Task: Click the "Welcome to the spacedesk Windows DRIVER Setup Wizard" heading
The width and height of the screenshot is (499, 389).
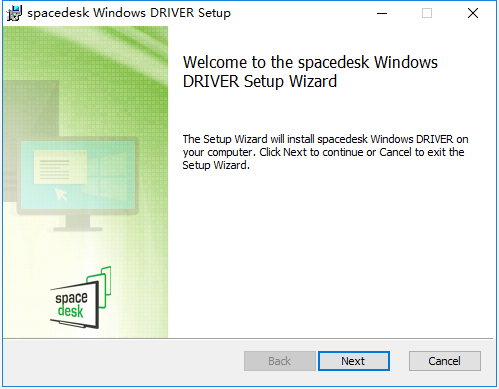Action: pos(310,72)
